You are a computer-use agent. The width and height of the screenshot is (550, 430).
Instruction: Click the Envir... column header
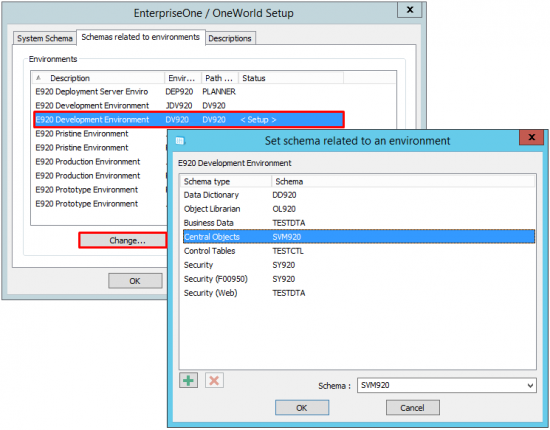183,78
